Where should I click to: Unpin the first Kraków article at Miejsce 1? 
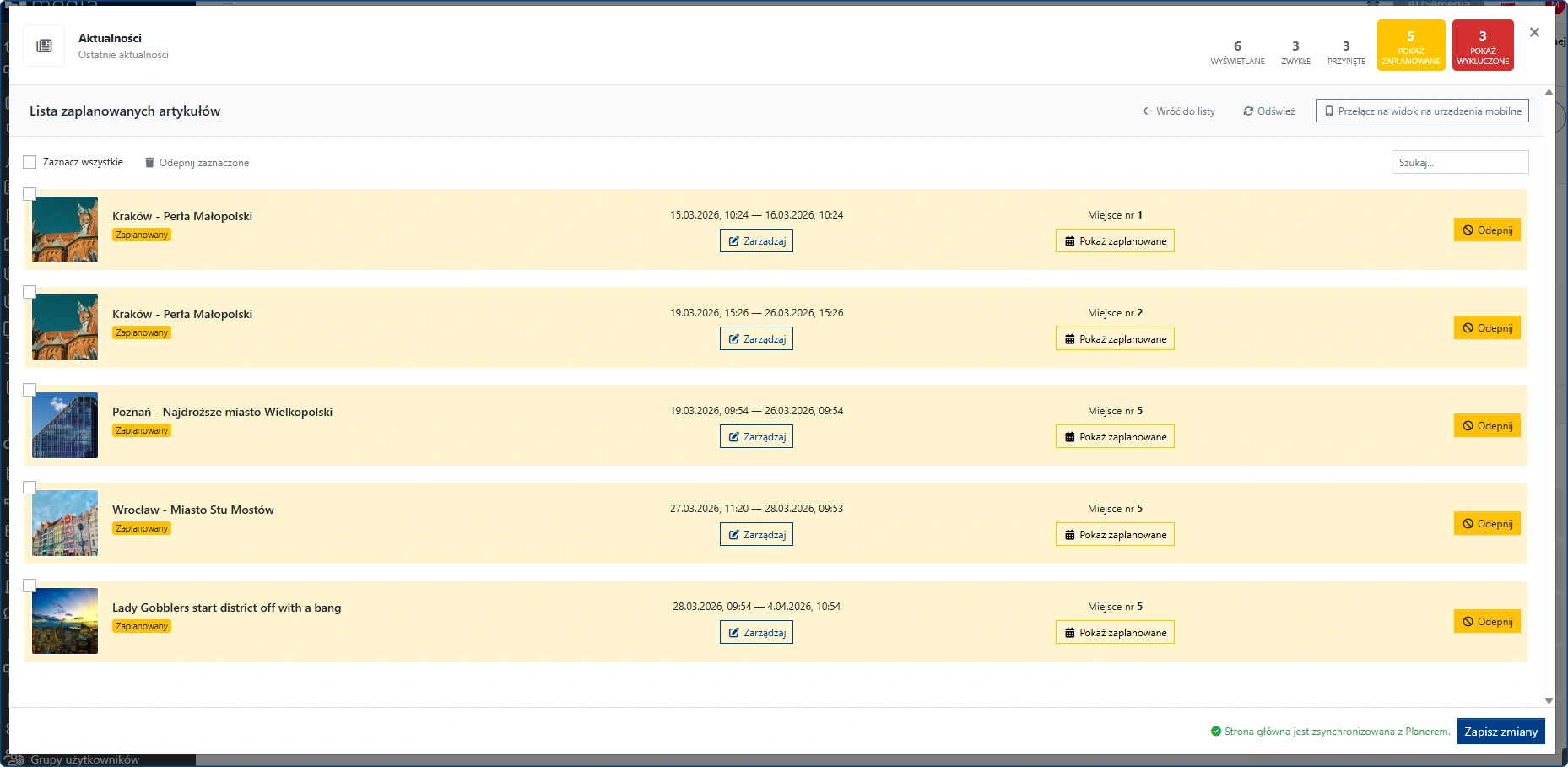(x=1487, y=230)
